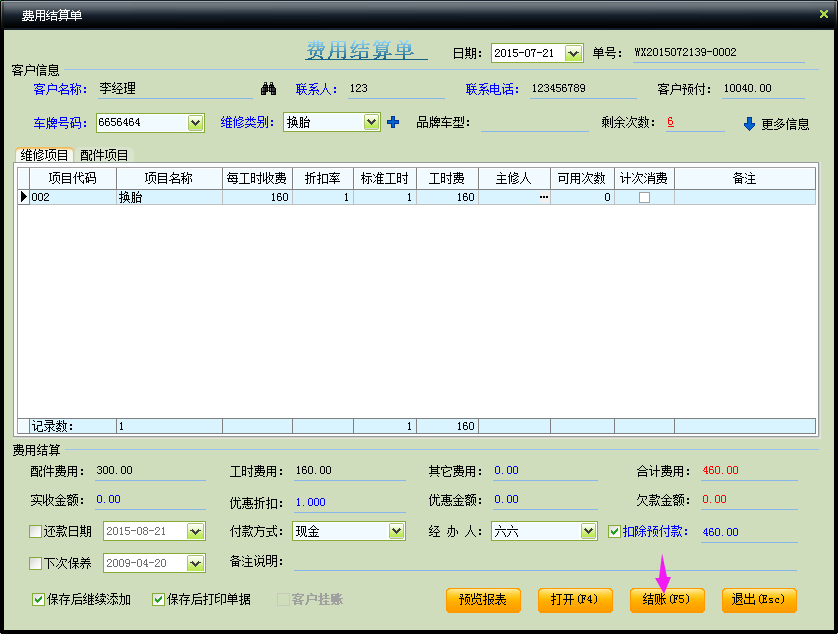The width and height of the screenshot is (838, 634).
Task: Click the 客户名称 input field
Action: pyautogui.click(x=175, y=89)
